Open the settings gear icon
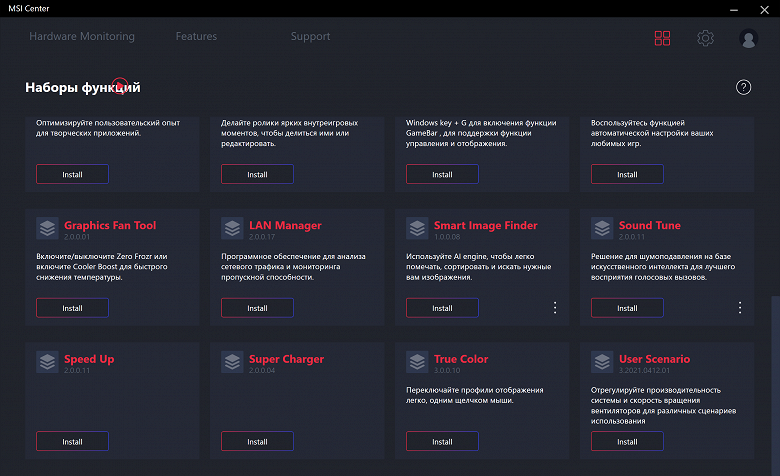The image size is (780, 476). pos(705,38)
